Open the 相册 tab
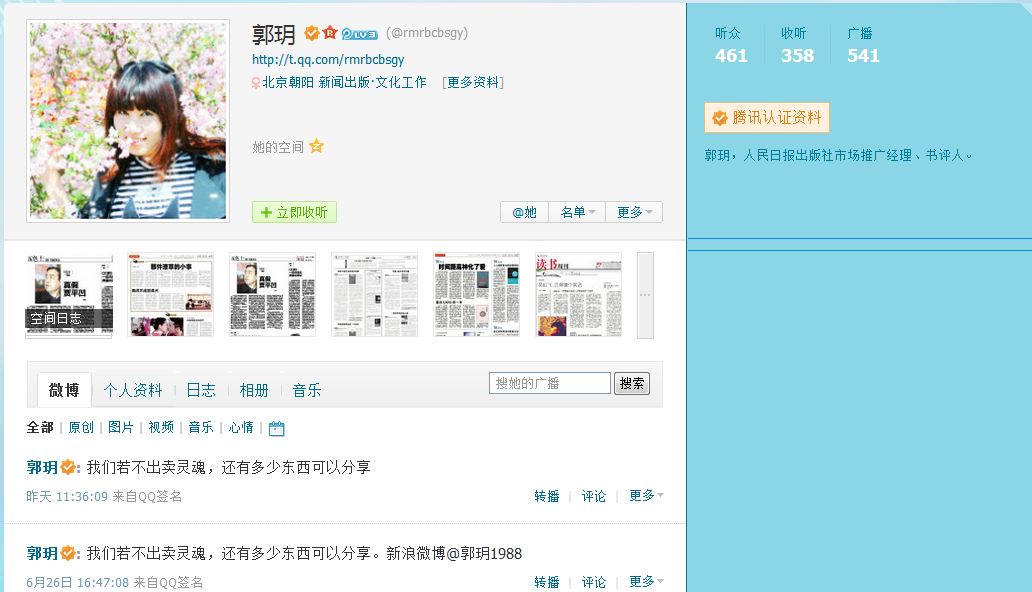The image size is (1032, 592). (255, 390)
